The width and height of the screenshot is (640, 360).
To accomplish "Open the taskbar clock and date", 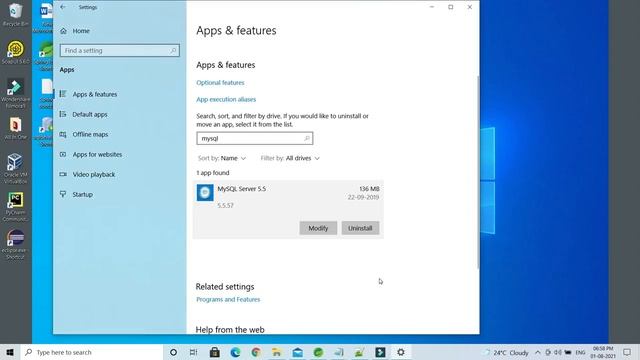I will point(603,352).
